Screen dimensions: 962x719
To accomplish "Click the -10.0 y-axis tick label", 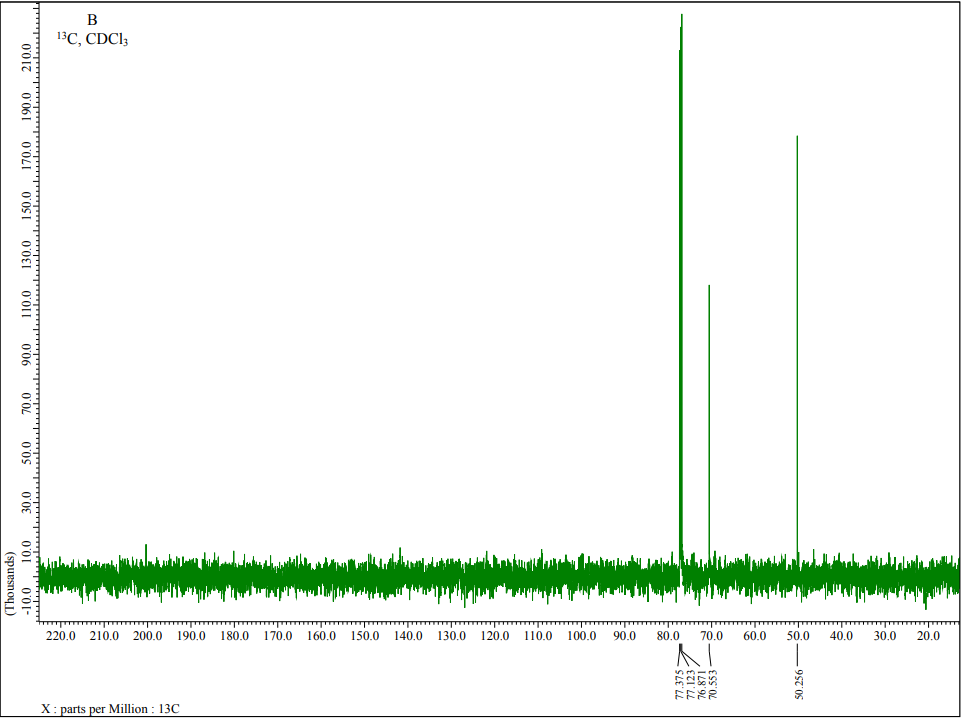I will point(27,601).
